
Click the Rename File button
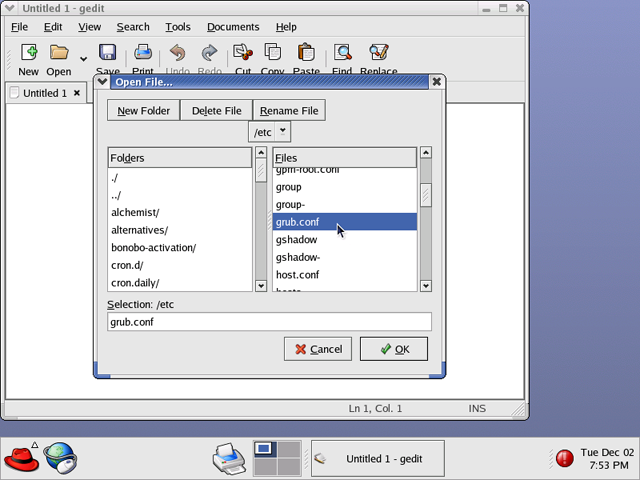point(289,111)
